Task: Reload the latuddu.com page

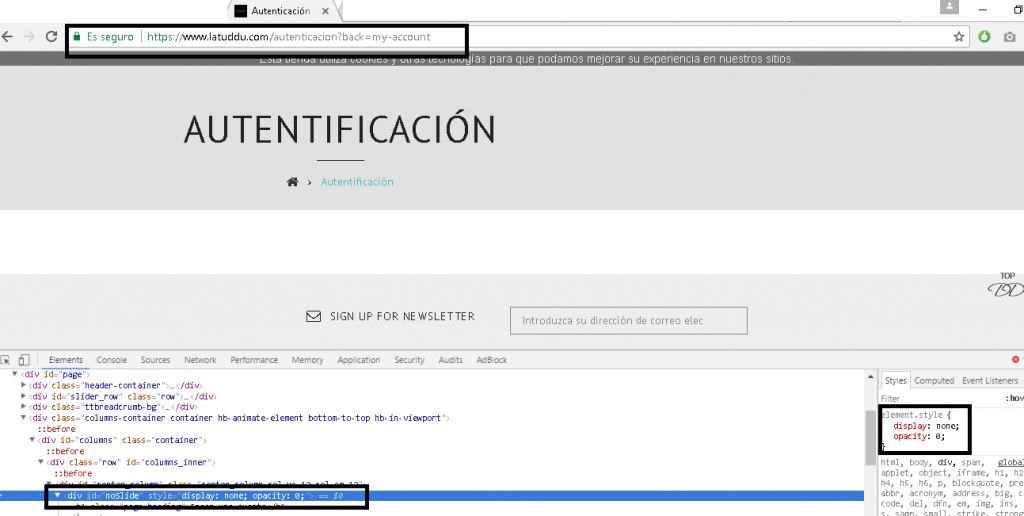Action: point(51,37)
